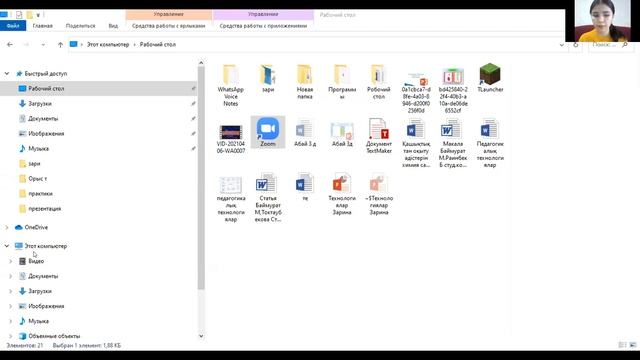Select the VID-20210406-WA0007 video file
Screen dimensions: 640x360
point(231,139)
